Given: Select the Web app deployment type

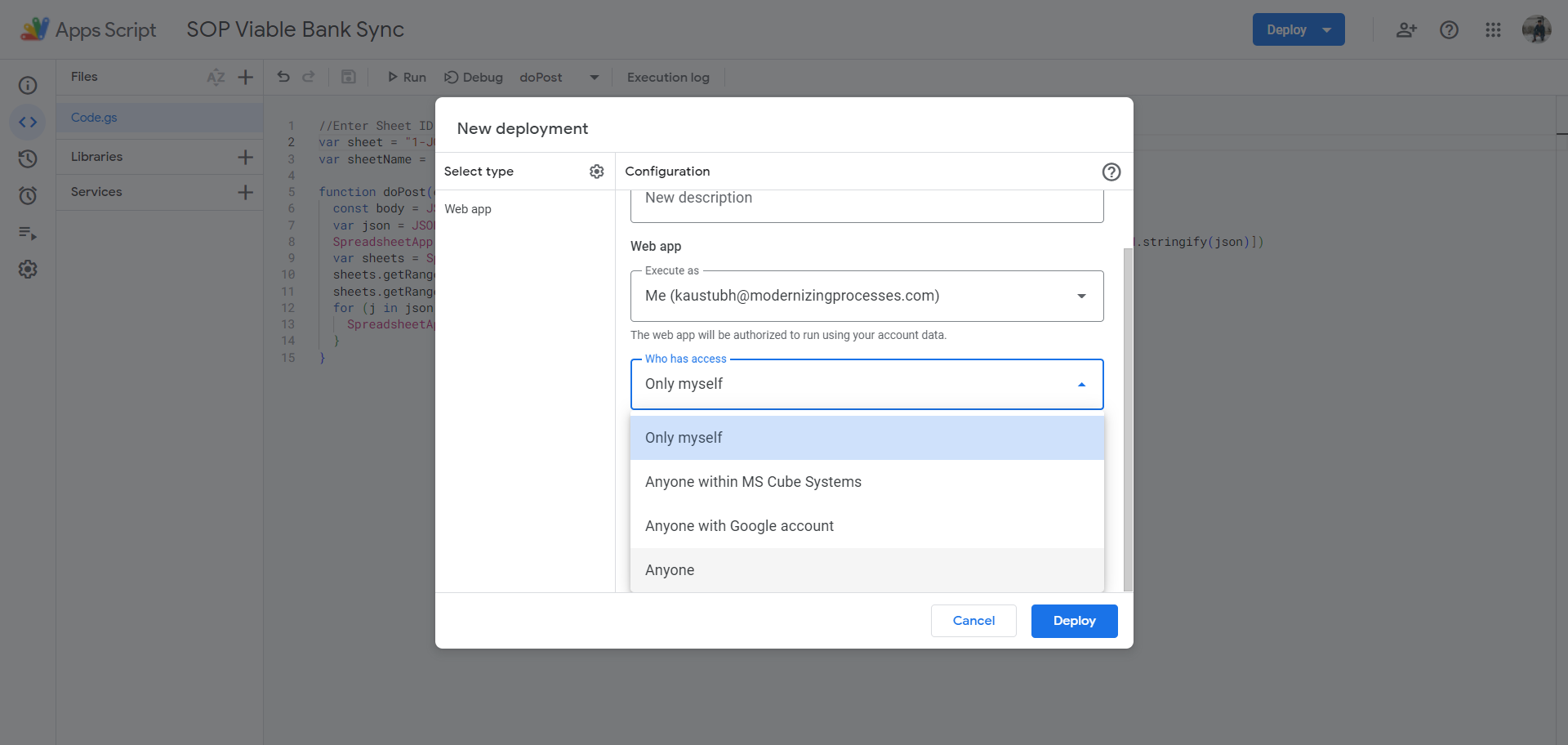Looking at the screenshot, I should click(468, 209).
